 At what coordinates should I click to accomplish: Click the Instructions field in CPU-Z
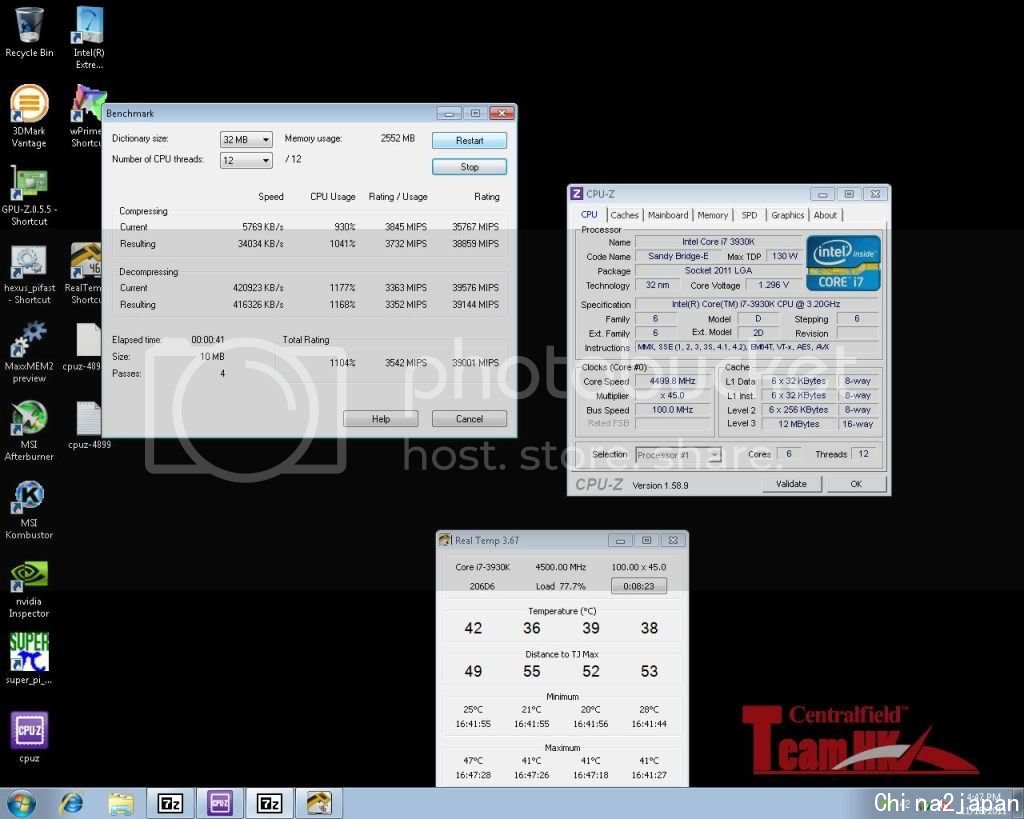pos(758,347)
